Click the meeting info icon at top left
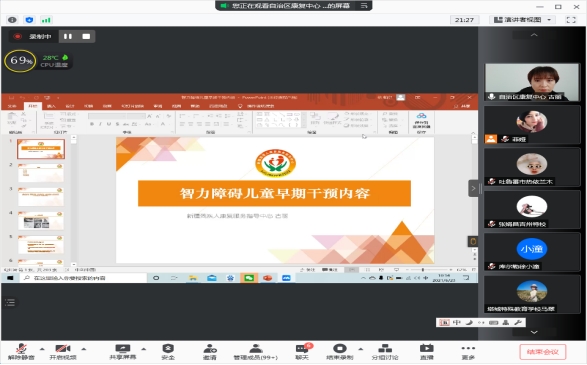Screen dimensions: 587x365 12,20
